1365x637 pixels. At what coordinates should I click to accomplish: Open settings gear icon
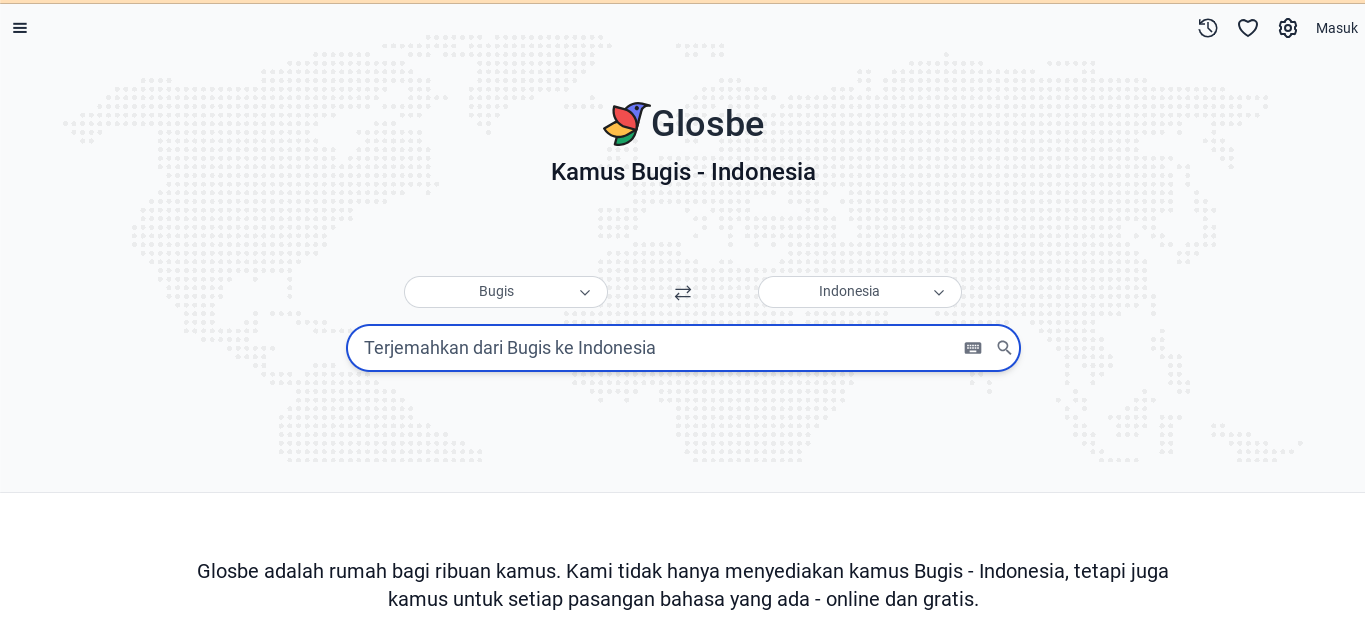1288,28
